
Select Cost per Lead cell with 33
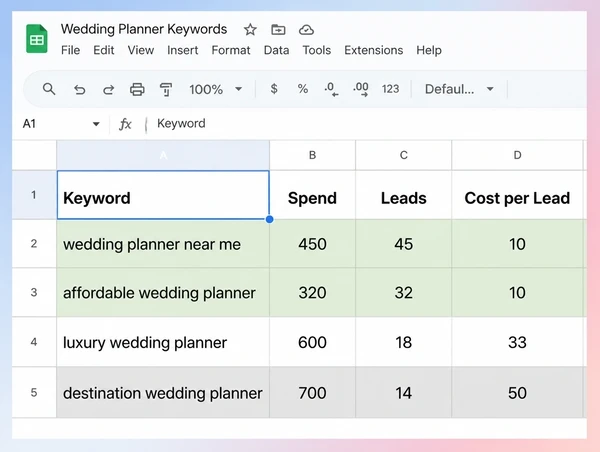(517, 342)
